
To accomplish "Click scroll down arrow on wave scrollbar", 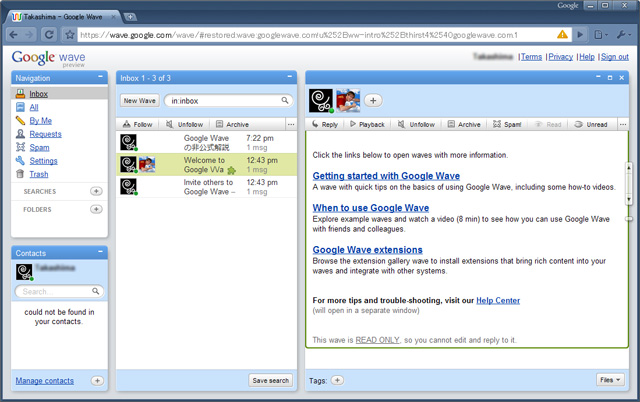I will [x=629, y=200].
